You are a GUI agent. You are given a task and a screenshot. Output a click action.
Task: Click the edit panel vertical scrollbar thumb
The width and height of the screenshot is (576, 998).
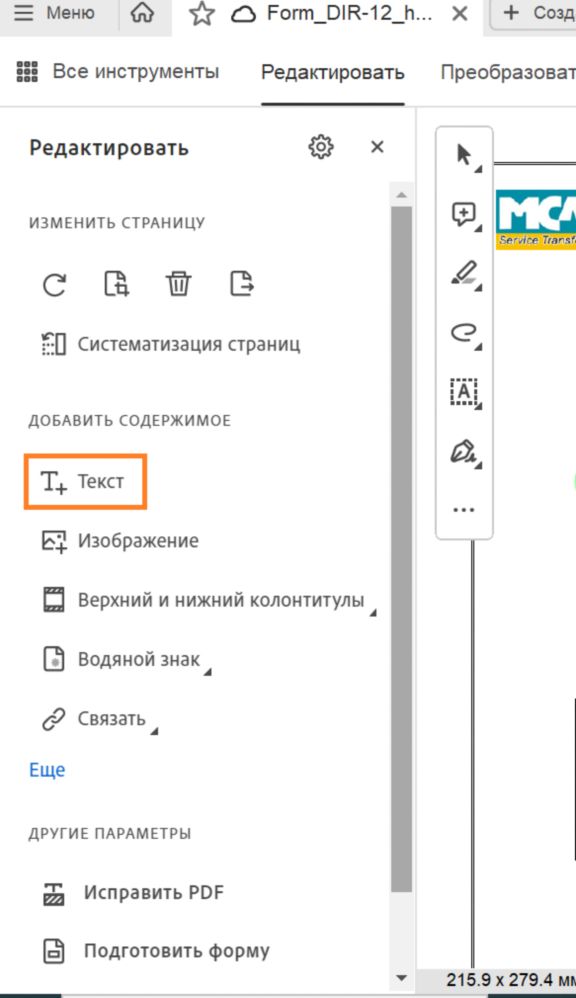401,549
